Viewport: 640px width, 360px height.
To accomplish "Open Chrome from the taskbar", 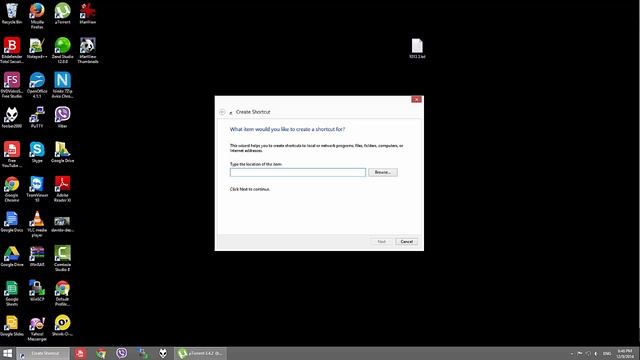I will pyautogui.click(x=101, y=353).
